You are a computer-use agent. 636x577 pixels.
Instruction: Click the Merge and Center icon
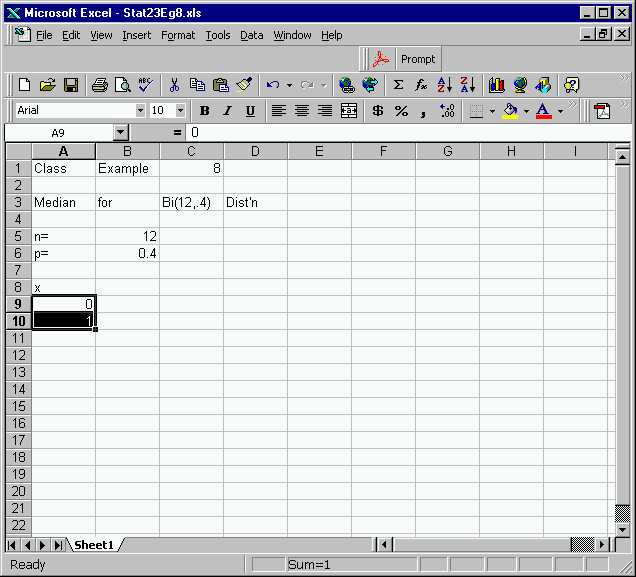(349, 111)
